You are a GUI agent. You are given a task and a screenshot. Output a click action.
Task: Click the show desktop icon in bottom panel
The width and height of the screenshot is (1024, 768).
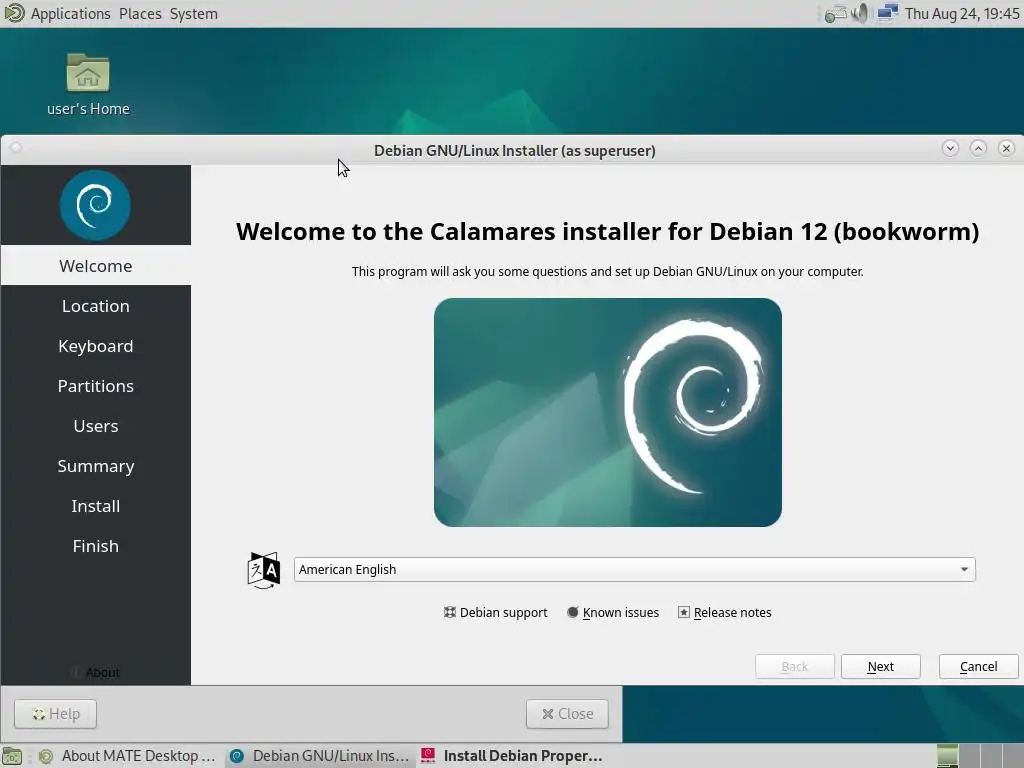click(12, 756)
